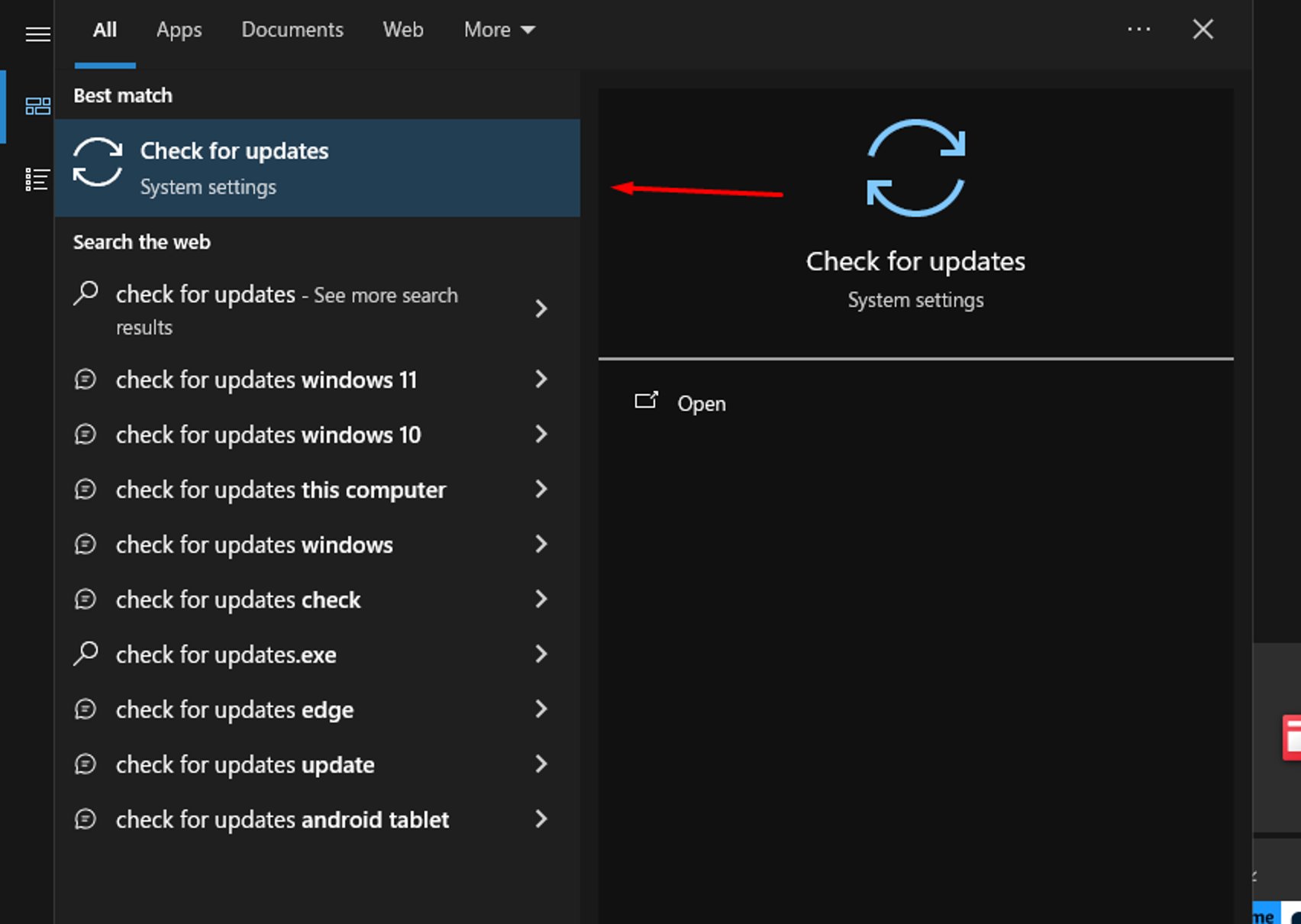Select the list view sidebar icon
This screenshot has width=1301, height=924.
tap(37, 179)
